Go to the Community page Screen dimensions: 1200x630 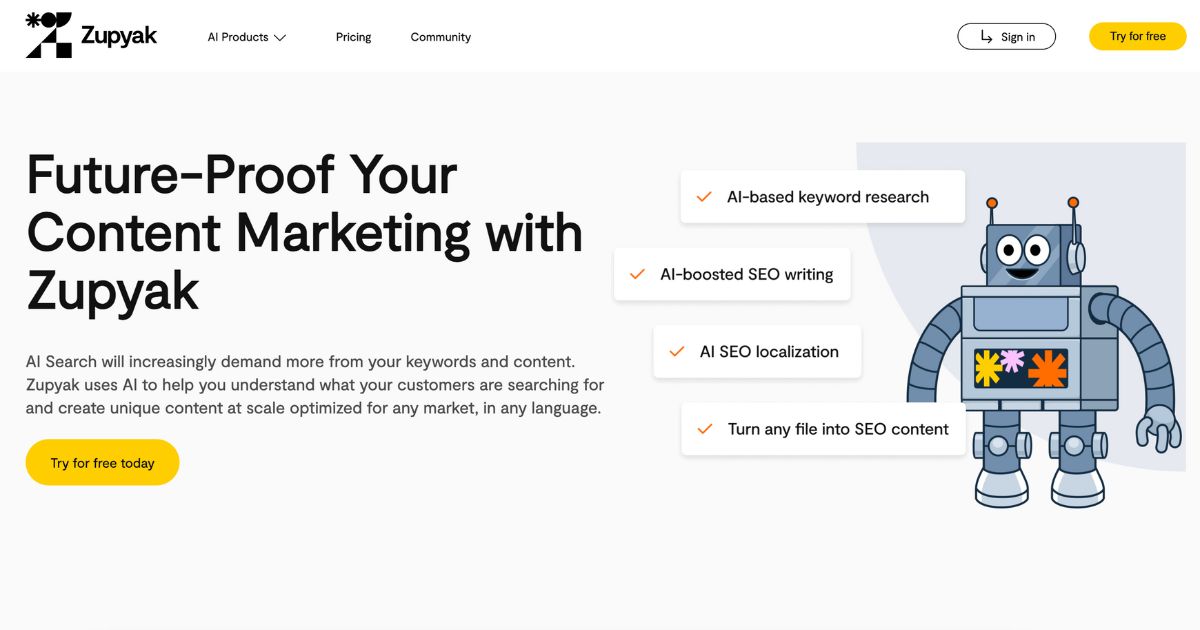[x=441, y=37]
